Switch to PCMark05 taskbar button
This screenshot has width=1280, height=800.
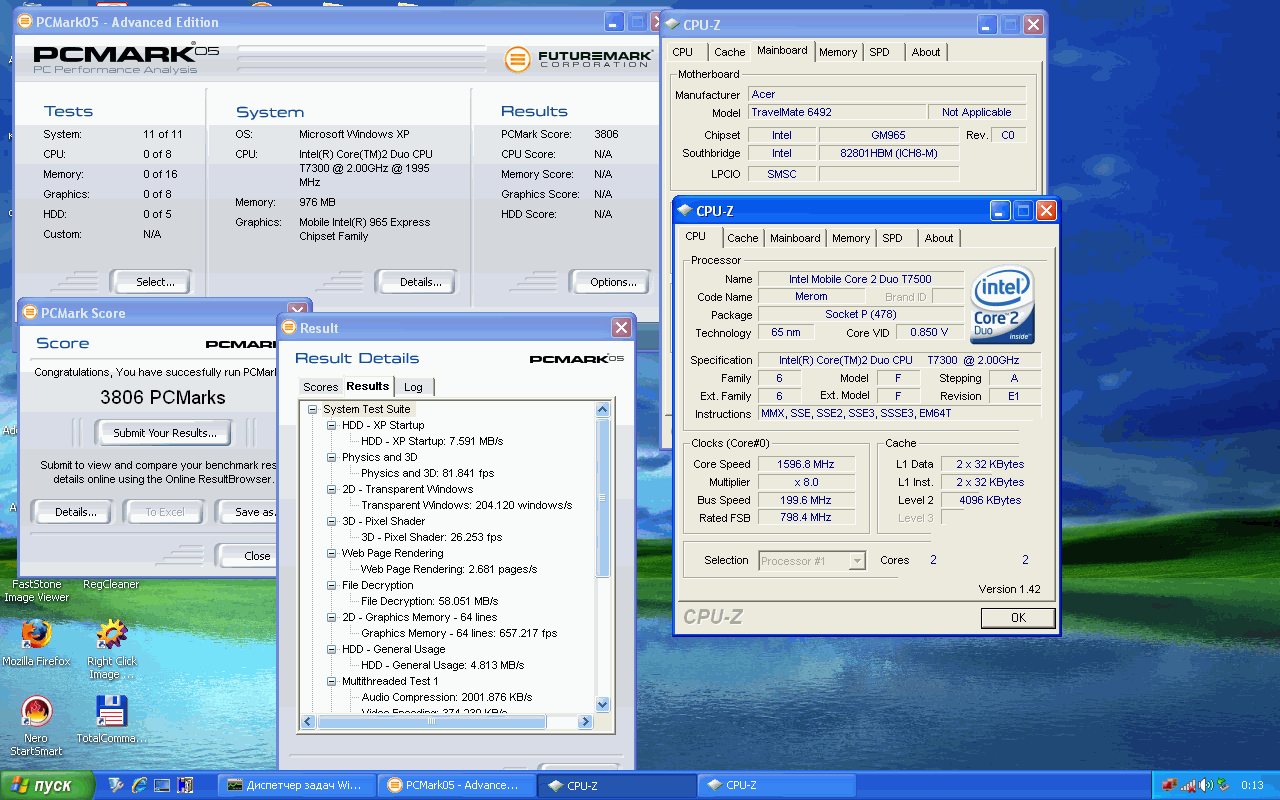(x=456, y=786)
